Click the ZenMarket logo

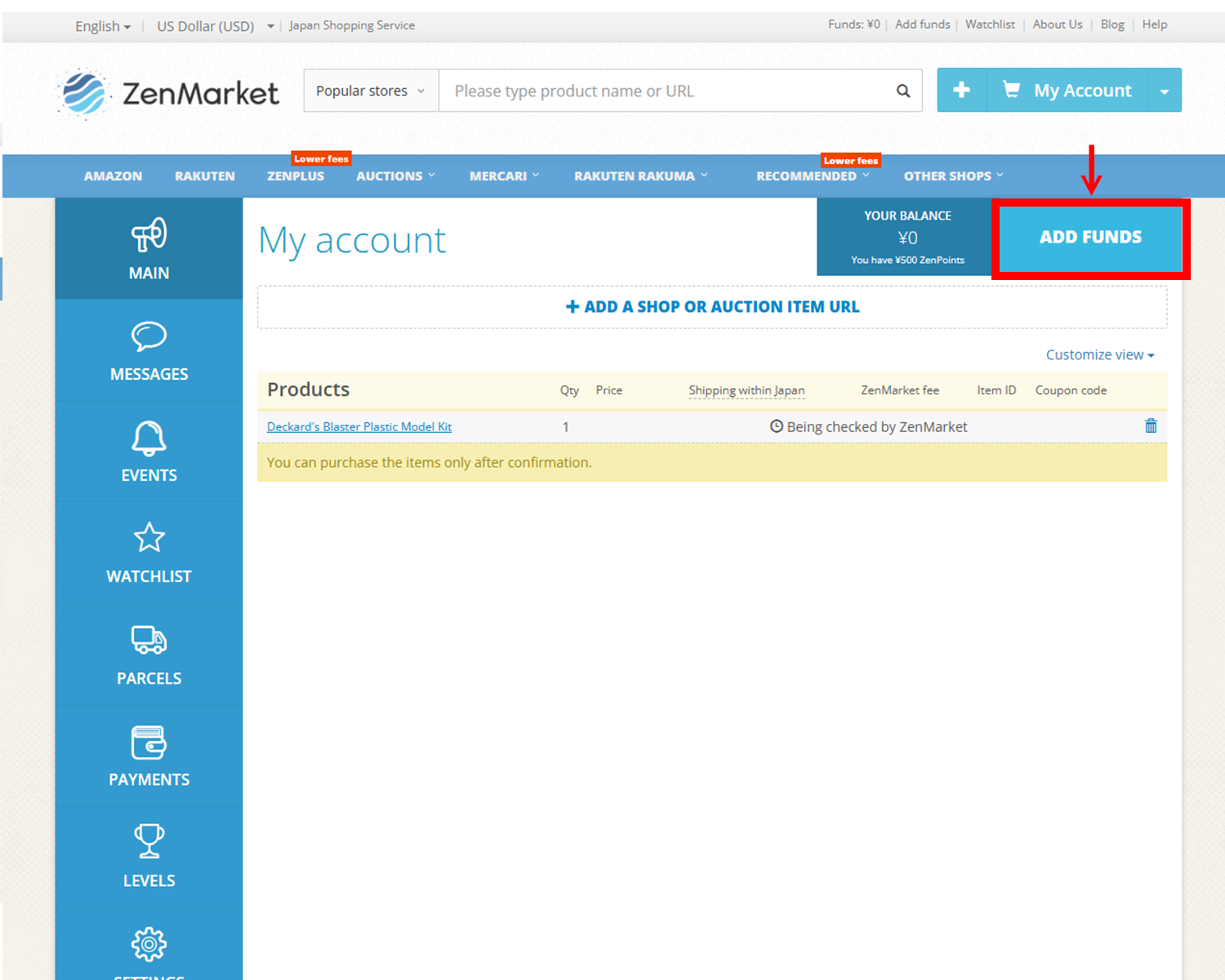[169, 93]
